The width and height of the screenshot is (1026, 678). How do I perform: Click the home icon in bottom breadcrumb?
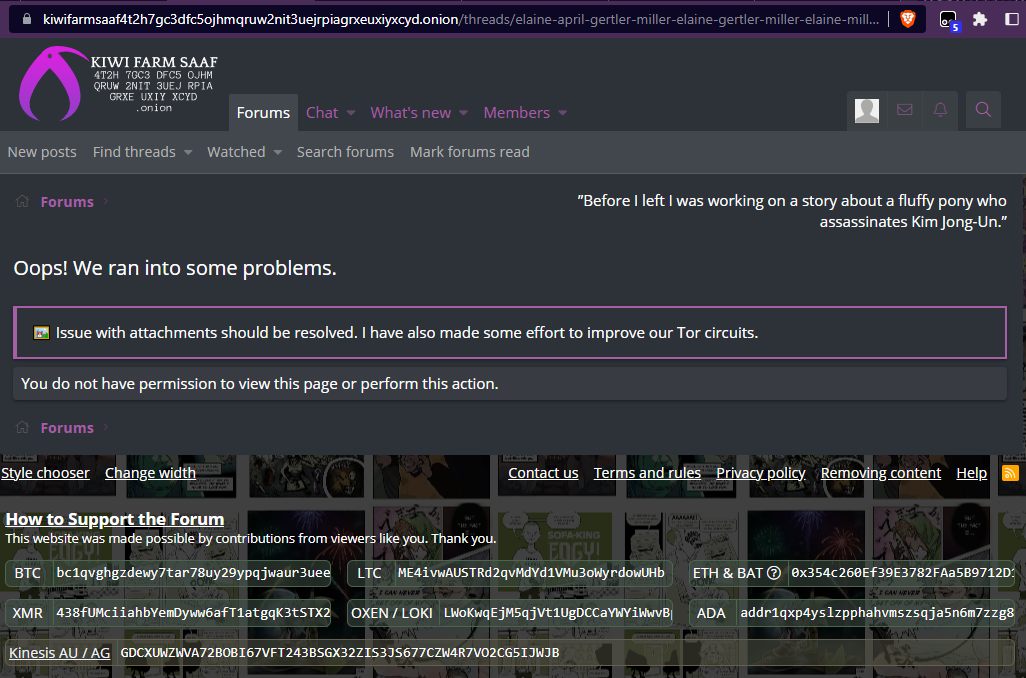click(22, 427)
